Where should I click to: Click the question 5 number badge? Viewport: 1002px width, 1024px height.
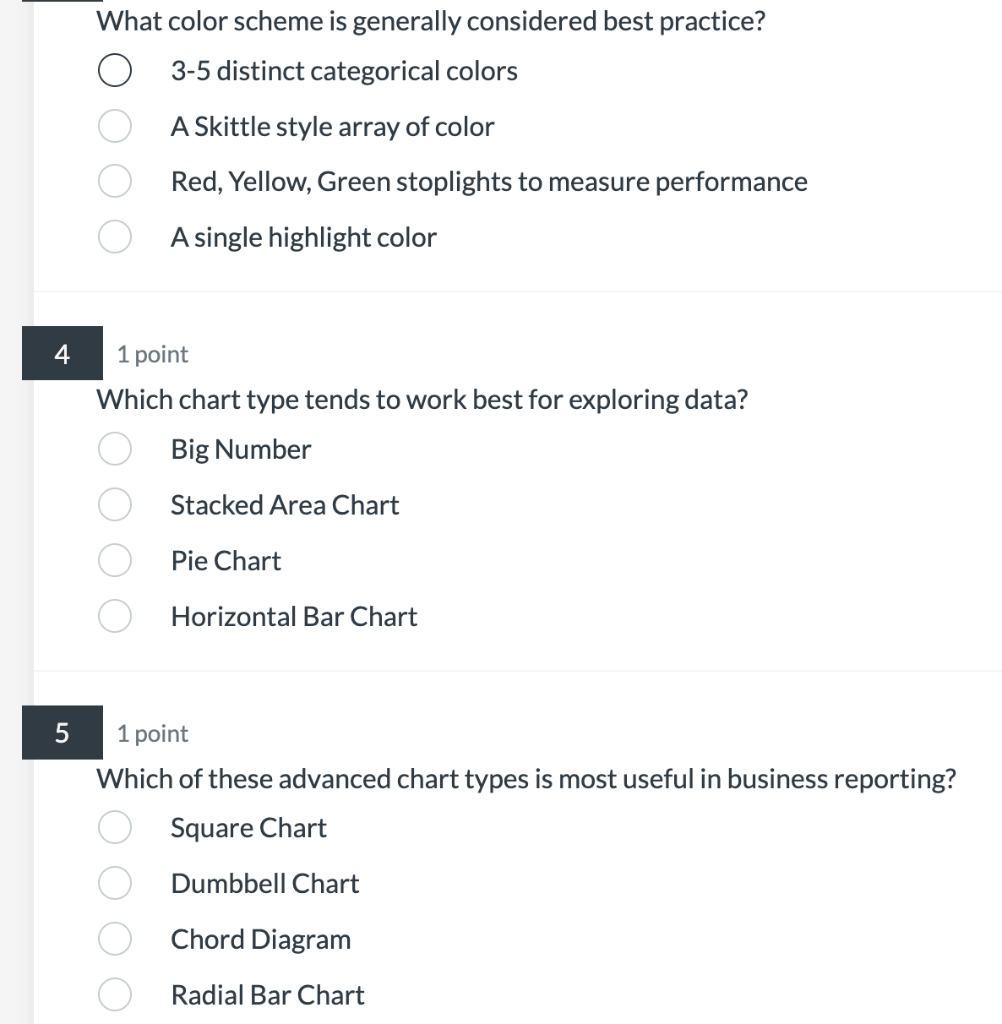coord(62,733)
